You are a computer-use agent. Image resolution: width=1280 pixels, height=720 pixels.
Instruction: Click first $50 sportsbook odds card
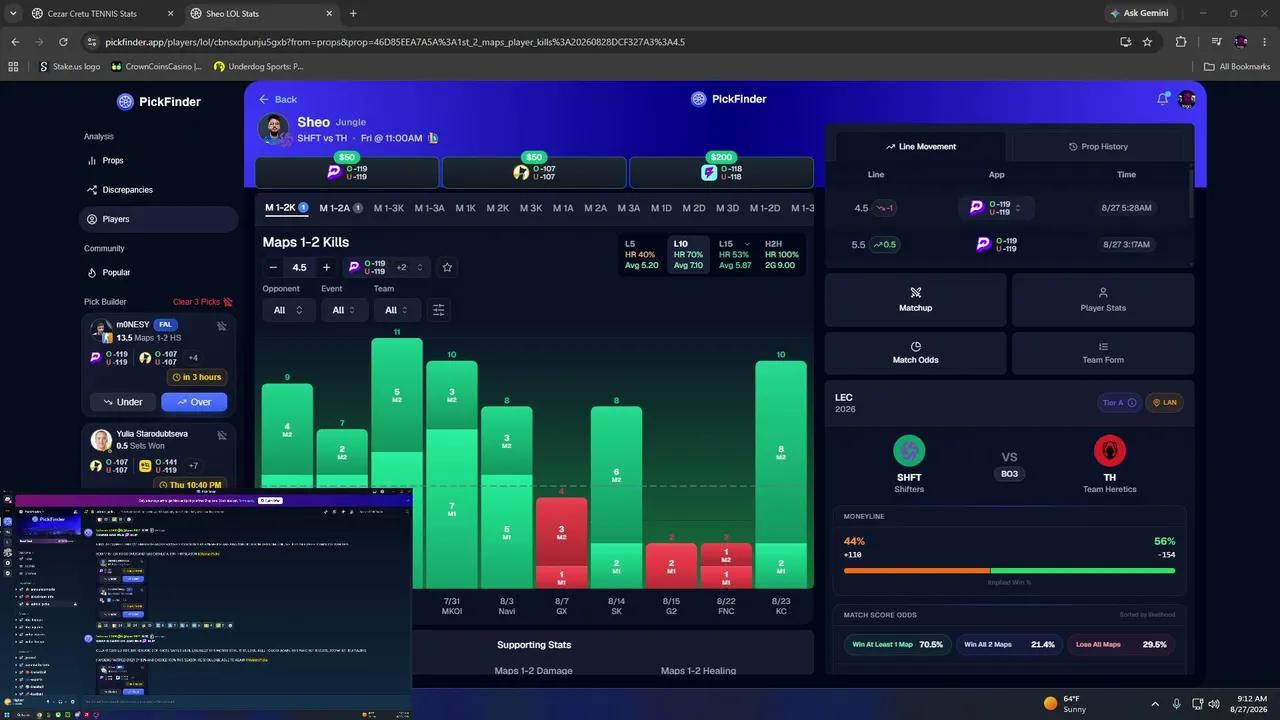(347, 172)
